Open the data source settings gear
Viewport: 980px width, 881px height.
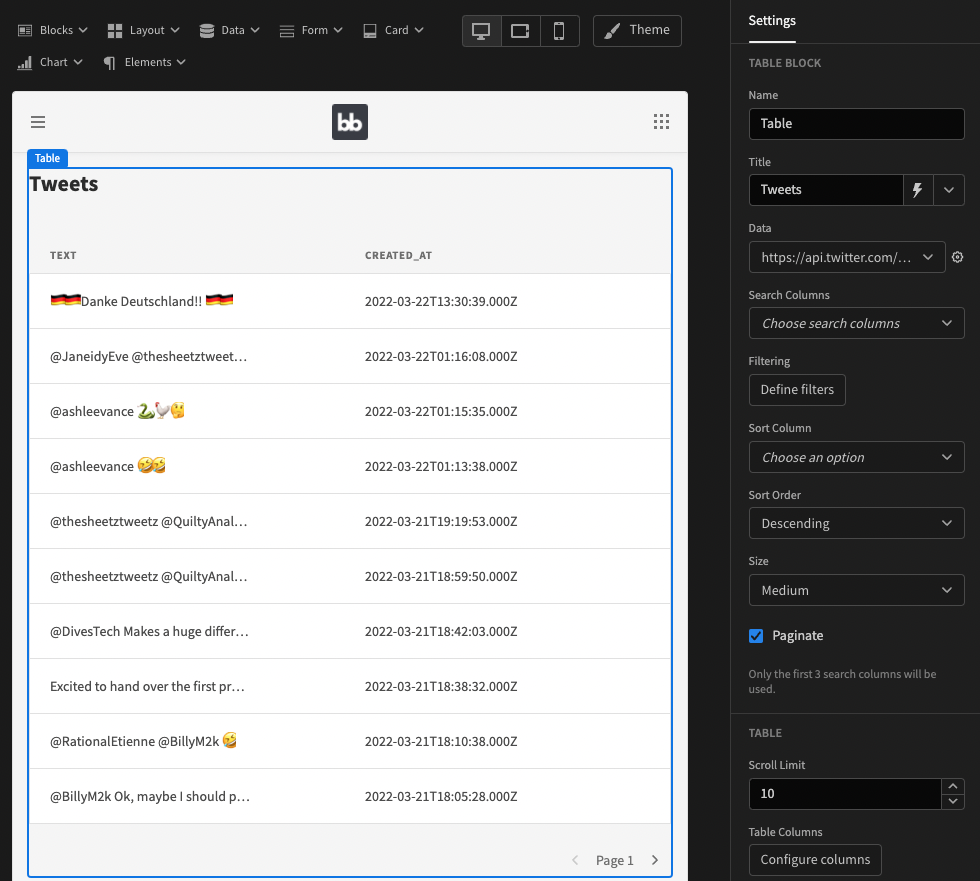click(958, 257)
